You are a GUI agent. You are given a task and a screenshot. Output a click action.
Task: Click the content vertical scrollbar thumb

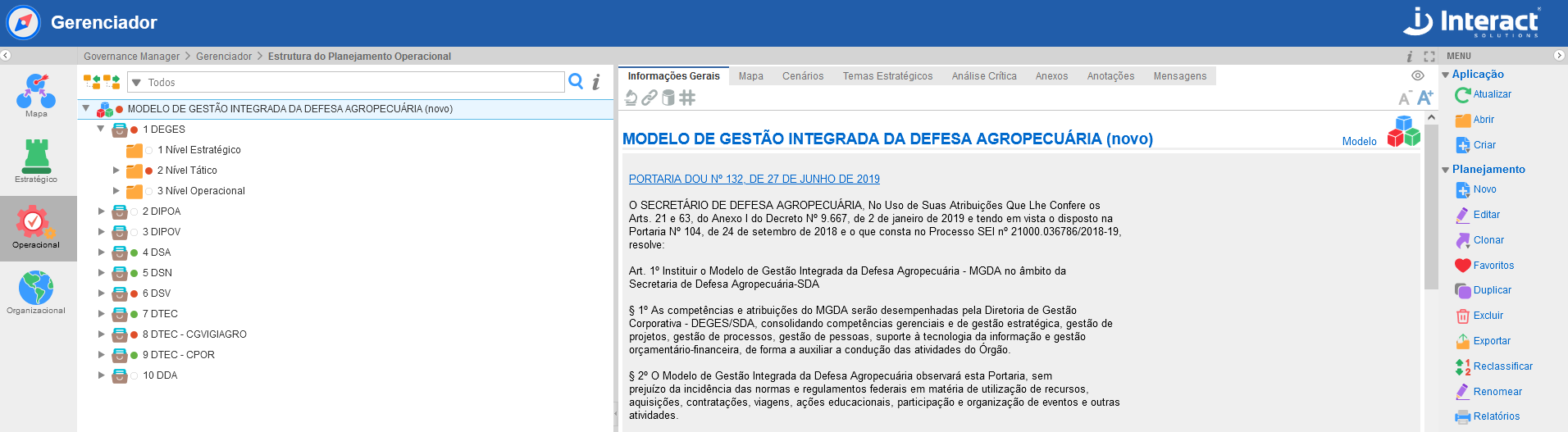coord(1431,207)
